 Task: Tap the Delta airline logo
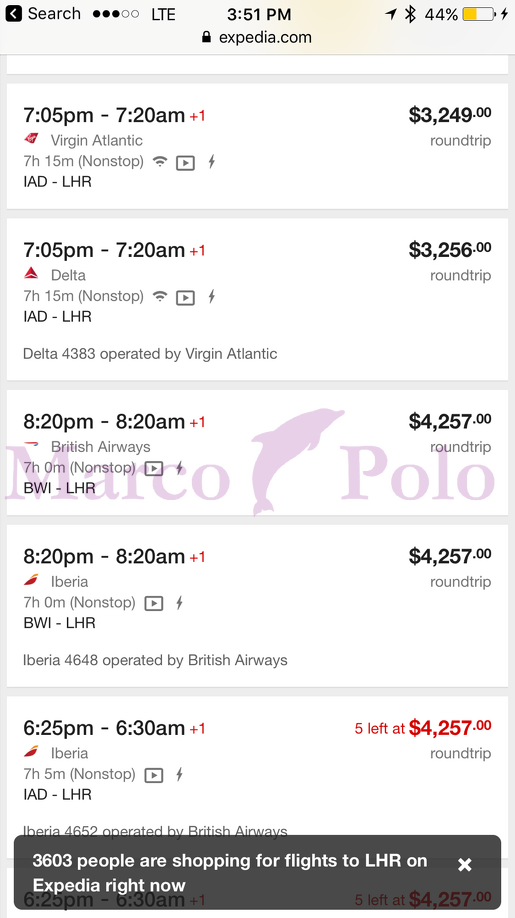[x=32, y=273]
